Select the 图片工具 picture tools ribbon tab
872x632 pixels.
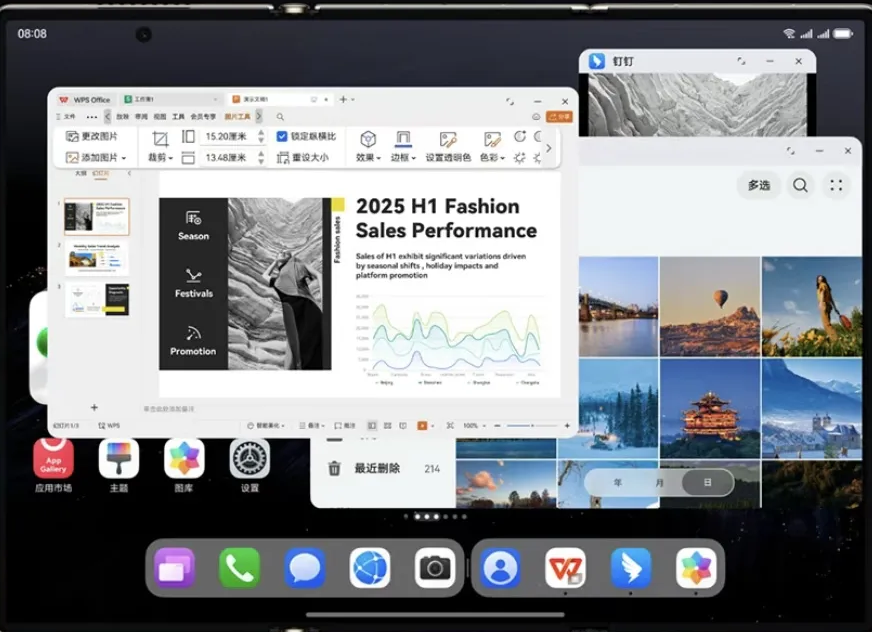click(237, 117)
